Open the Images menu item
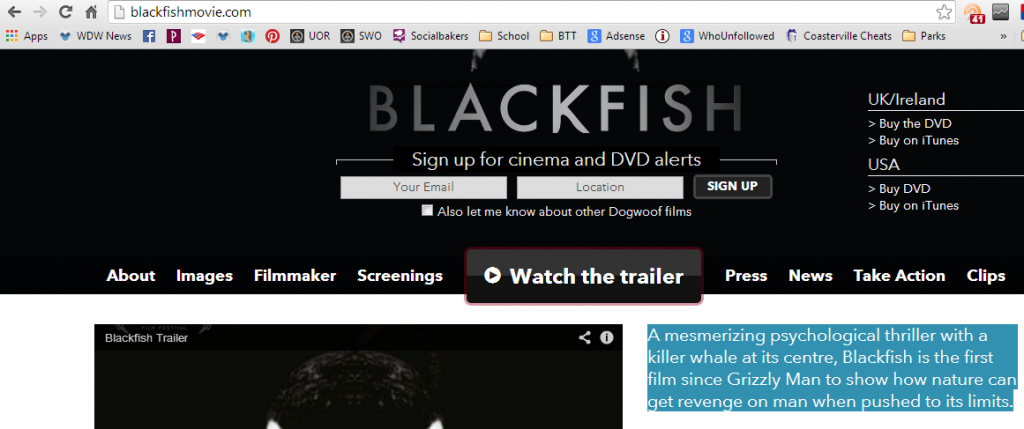 tap(204, 276)
